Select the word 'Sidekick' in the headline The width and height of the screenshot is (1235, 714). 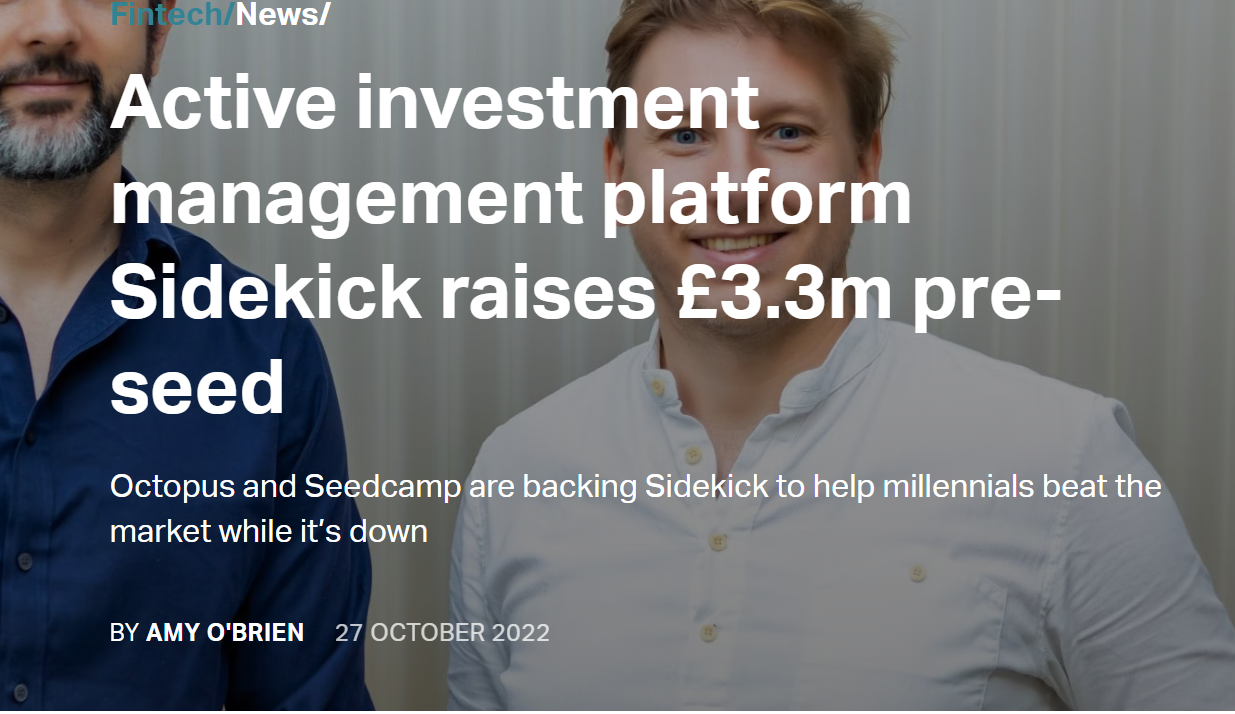pos(266,291)
